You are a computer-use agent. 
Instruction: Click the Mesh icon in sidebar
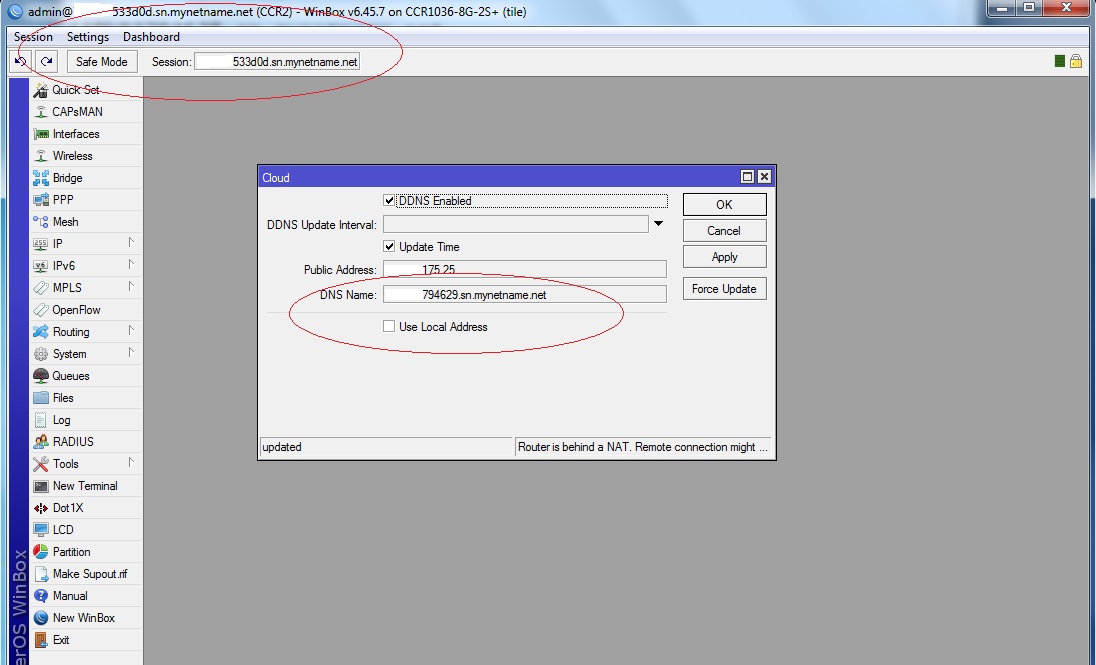[41, 222]
